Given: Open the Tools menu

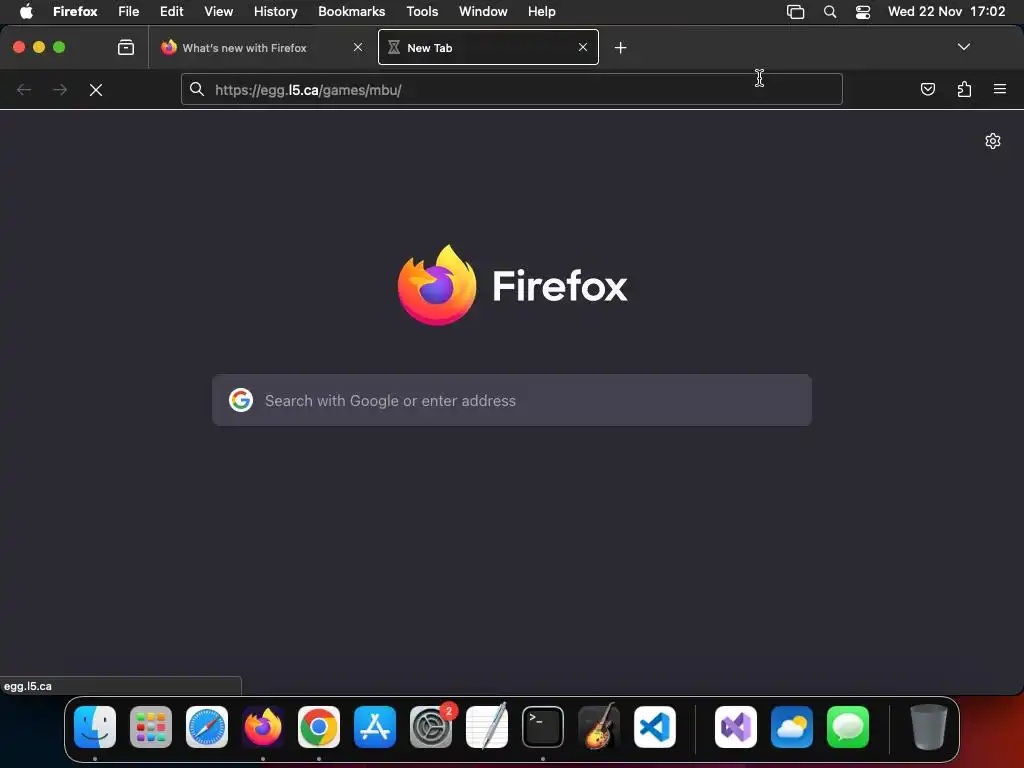Looking at the screenshot, I should [x=422, y=12].
